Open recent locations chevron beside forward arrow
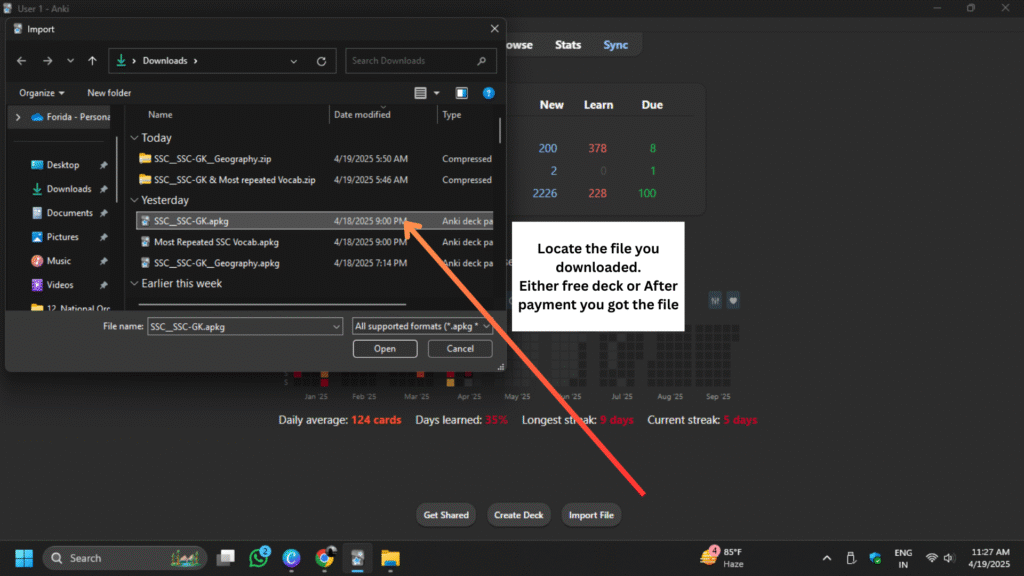Image resolution: width=1024 pixels, height=576 pixels. pos(70,61)
